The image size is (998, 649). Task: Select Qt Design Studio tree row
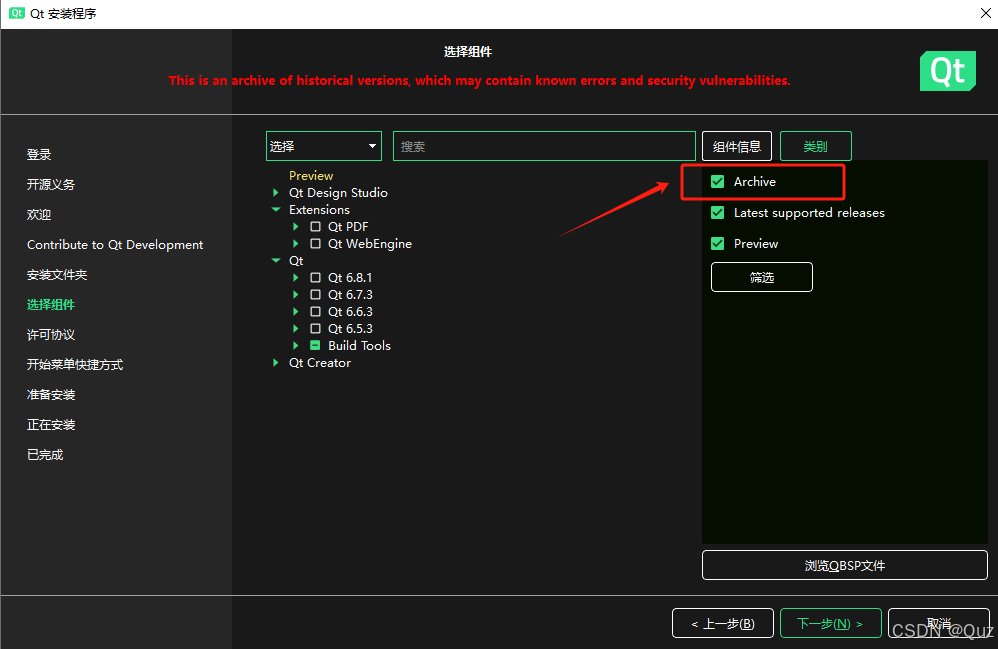pyautogui.click(x=338, y=192)
